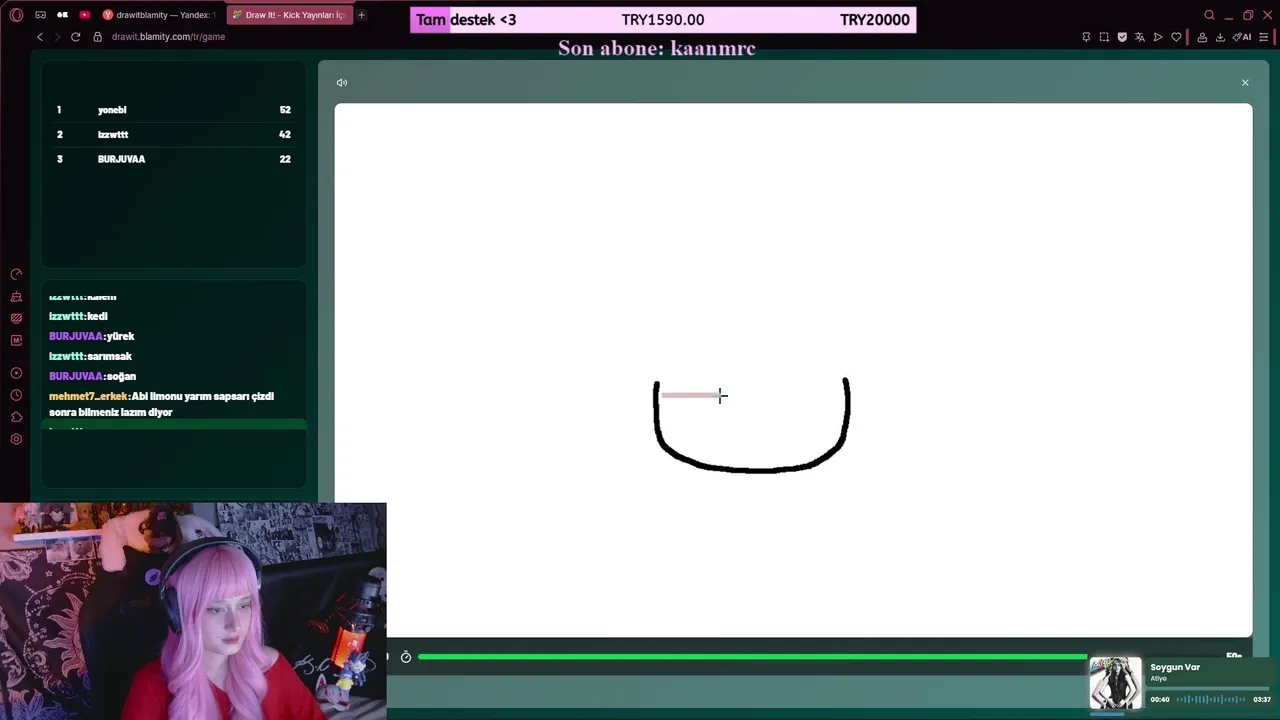Click the pin icon in address bar

pyautogui.click(x=1086, y=37)
